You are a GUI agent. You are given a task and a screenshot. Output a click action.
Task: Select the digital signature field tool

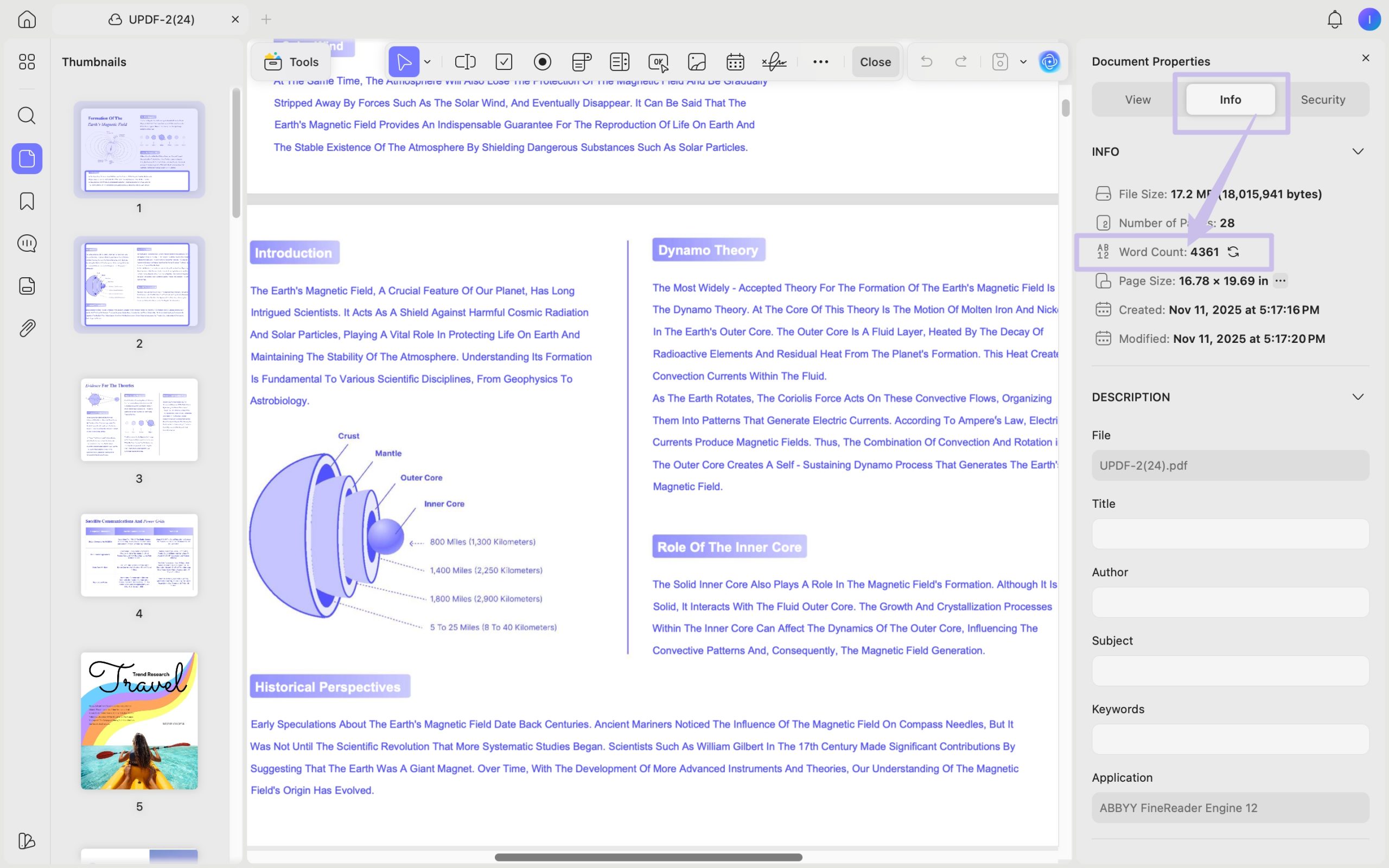pos(774,61)
